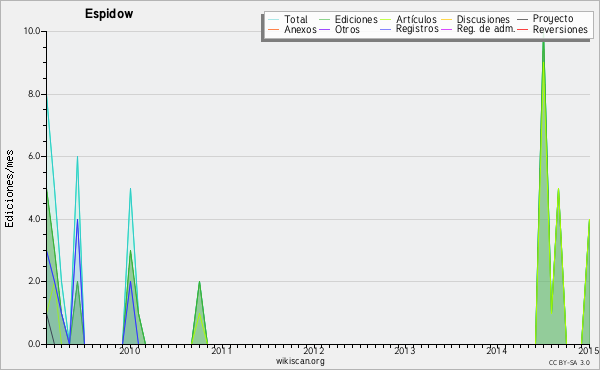
Task: Click the '2014' x-axis label
Action: coord(497,350)
